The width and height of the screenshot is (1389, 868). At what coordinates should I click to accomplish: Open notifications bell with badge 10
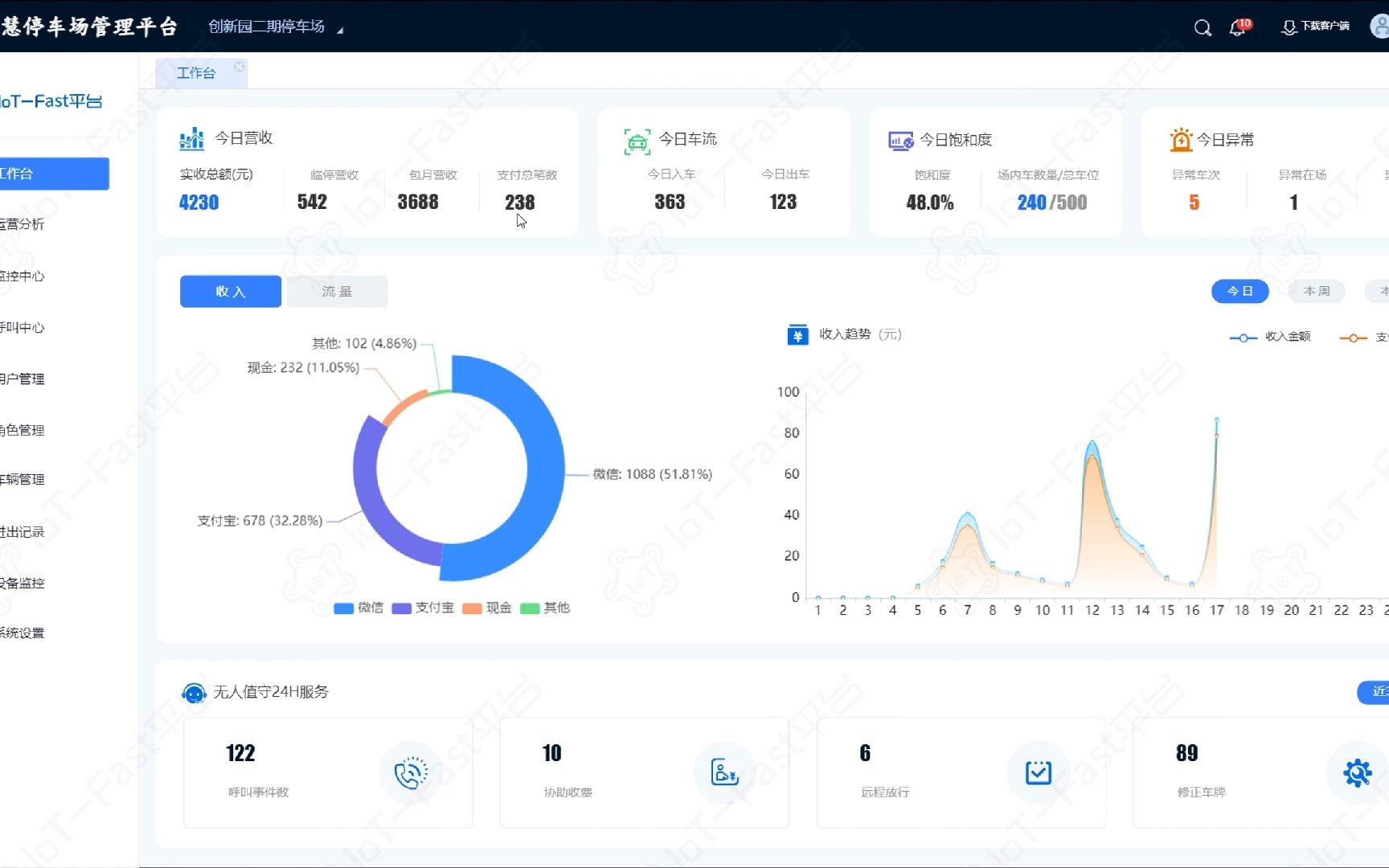coord(1239,27)
